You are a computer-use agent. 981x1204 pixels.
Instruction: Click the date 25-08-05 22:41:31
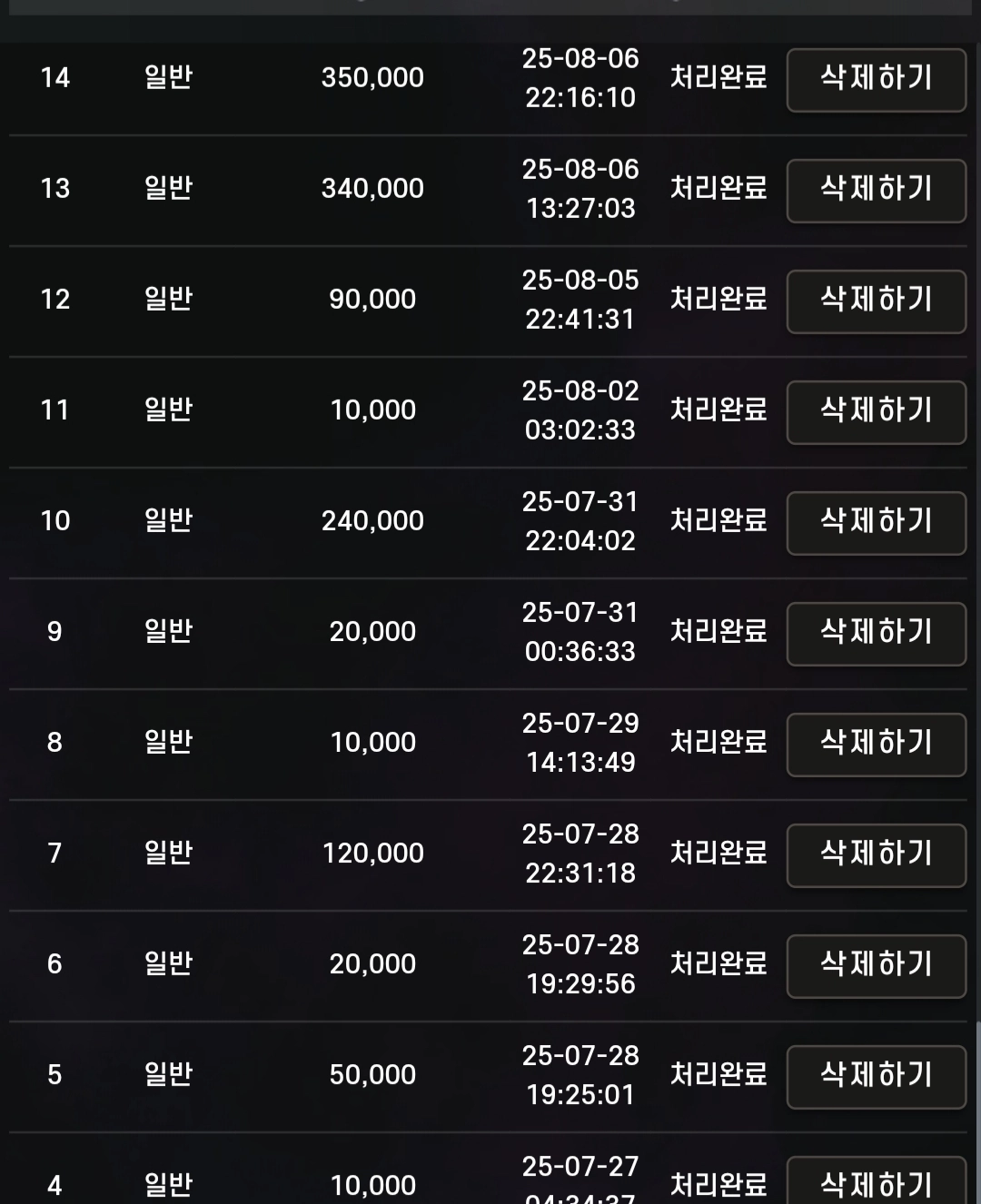point(580,300)
